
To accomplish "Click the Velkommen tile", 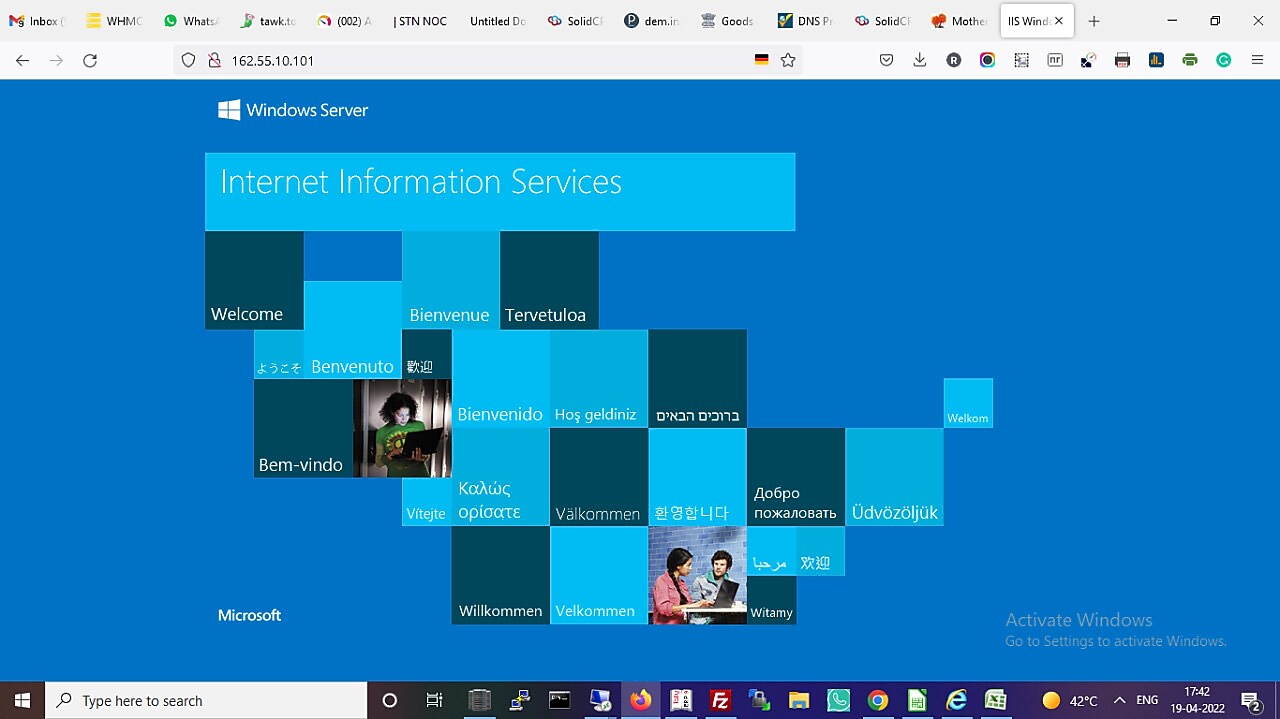I will pos(598,575).
